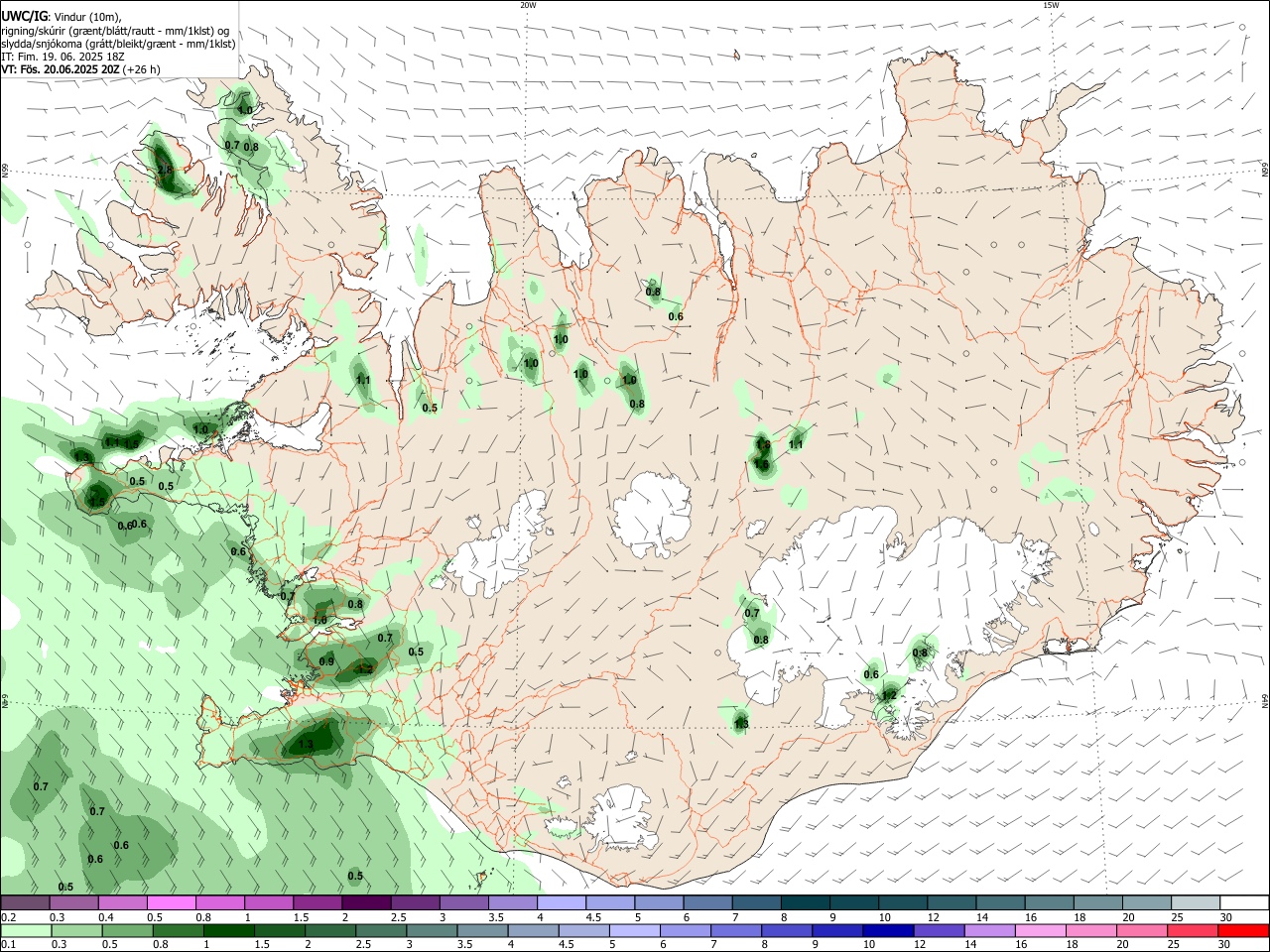Image resolution: width=1270 pixels, height=952 pixels.
Task: Pick the 0.2 mauve snow-scale swatch
Action: pos(25,902)
